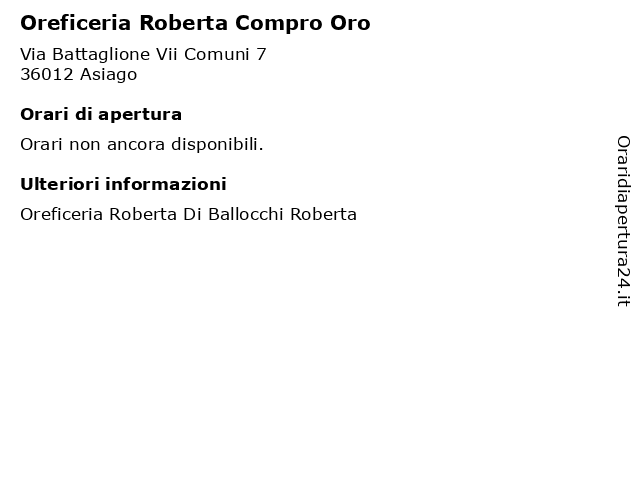
Task: Click the Ulteriori informazioni heading
Action: [123, 184]
